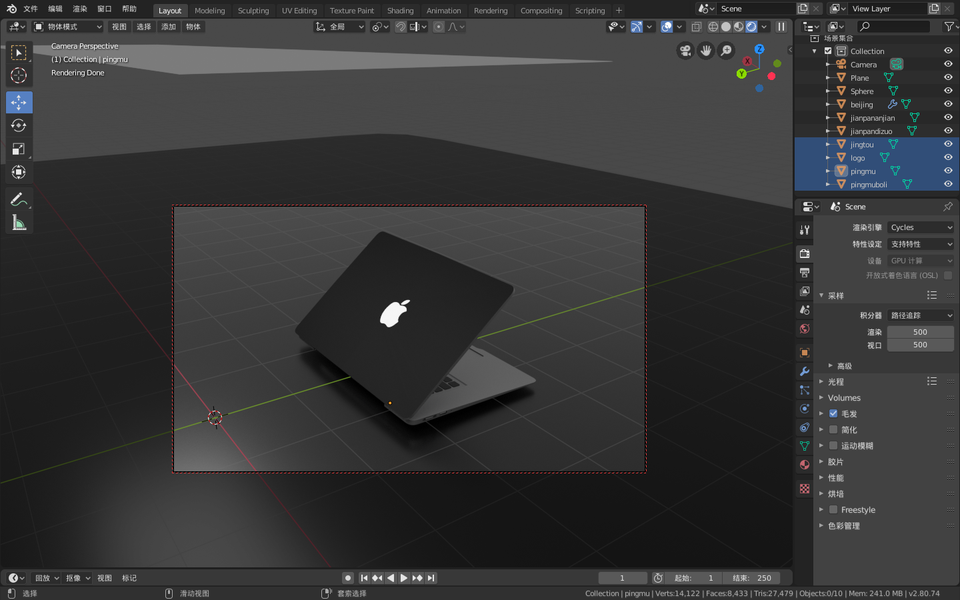
Task: Select the Scale tool
Action: (19, 149)
